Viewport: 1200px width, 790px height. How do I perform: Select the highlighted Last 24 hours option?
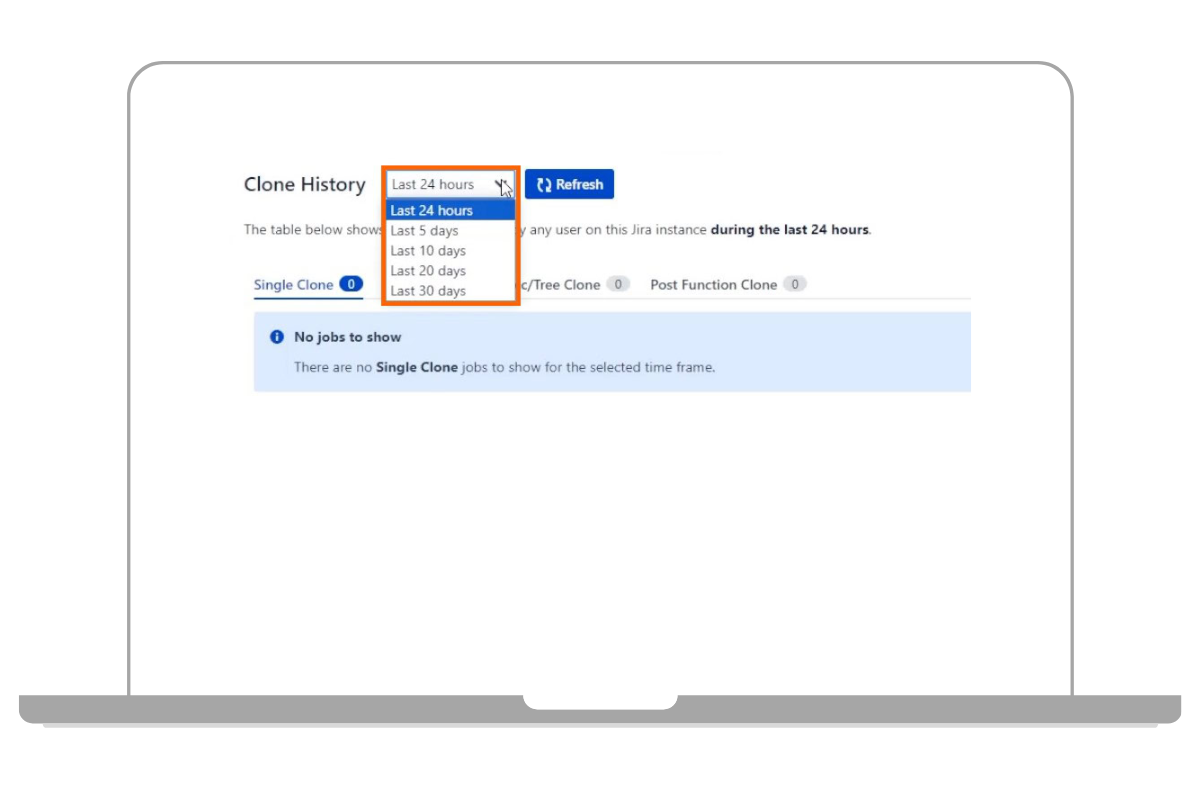click(x=432, y=211)
